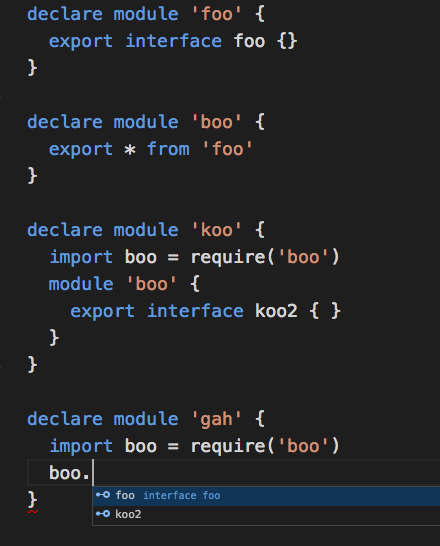440x546 pixels.
Task: Click the 'interface foo' detail text in suggestion
Action: 182,496
